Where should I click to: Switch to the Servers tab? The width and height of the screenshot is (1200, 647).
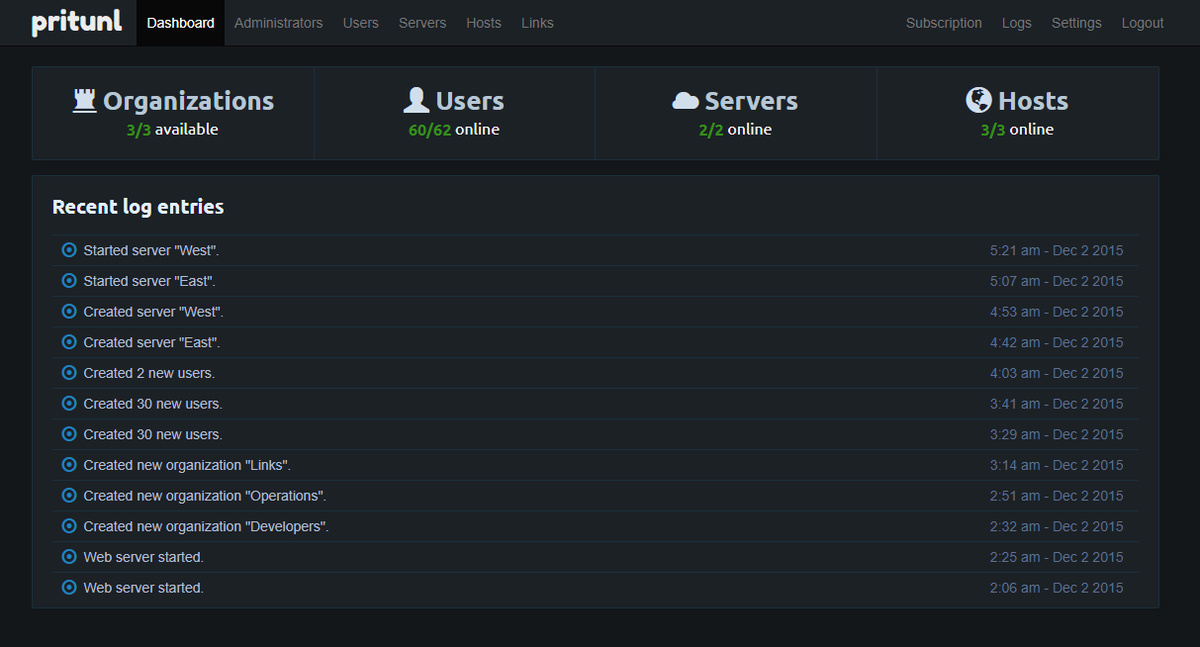pyautogui.click(x=422, y=22)
